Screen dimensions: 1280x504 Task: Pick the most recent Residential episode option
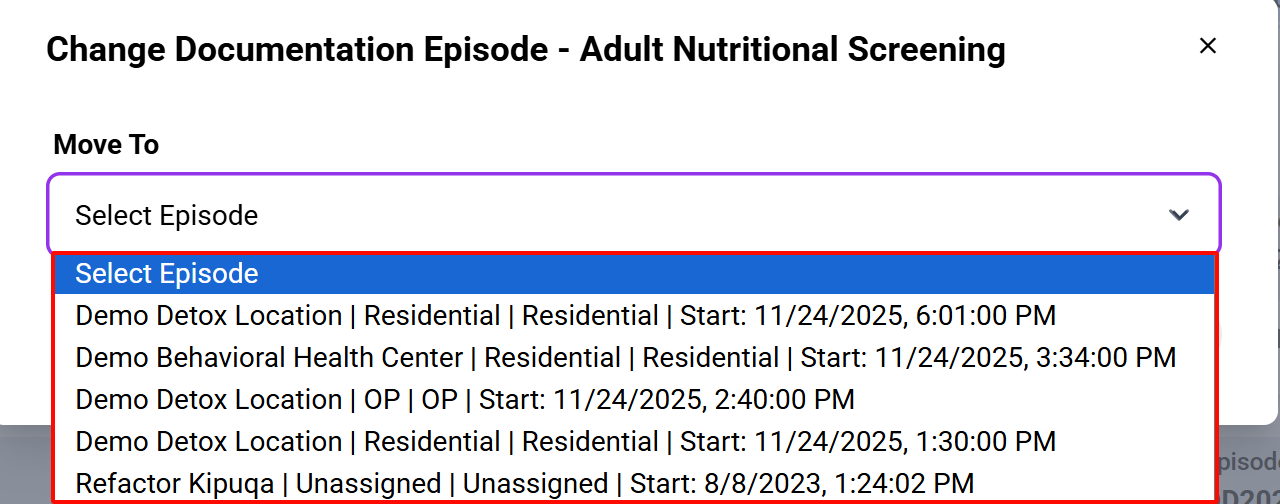click(x=565, y=316)
